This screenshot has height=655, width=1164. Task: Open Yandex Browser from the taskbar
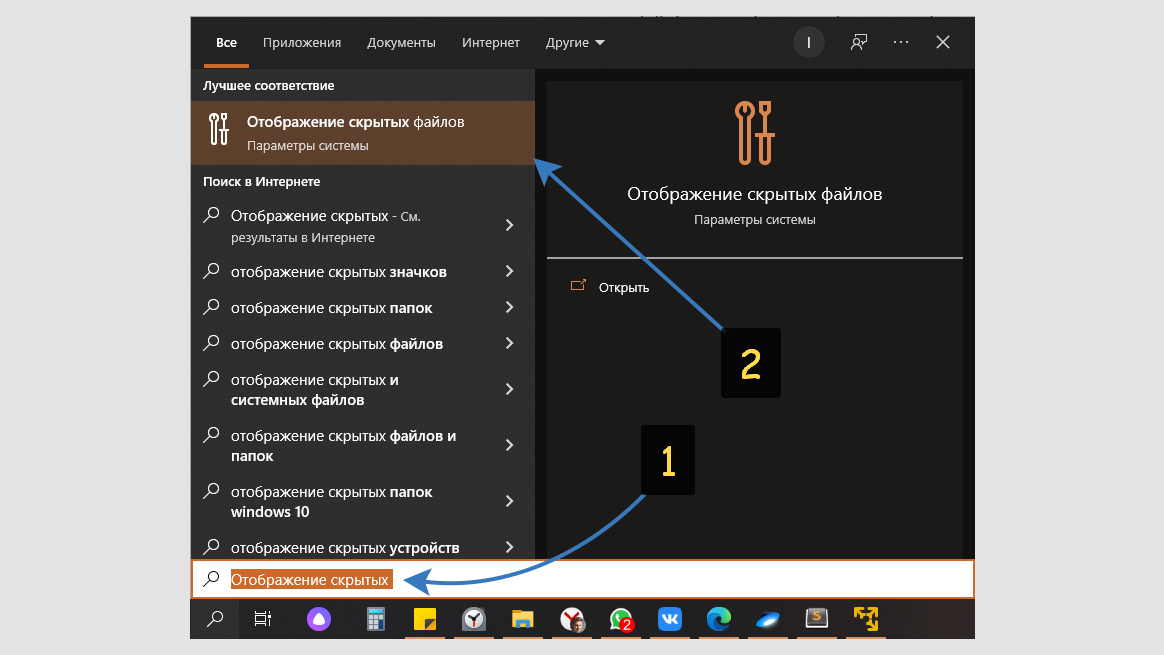[572, 619]
